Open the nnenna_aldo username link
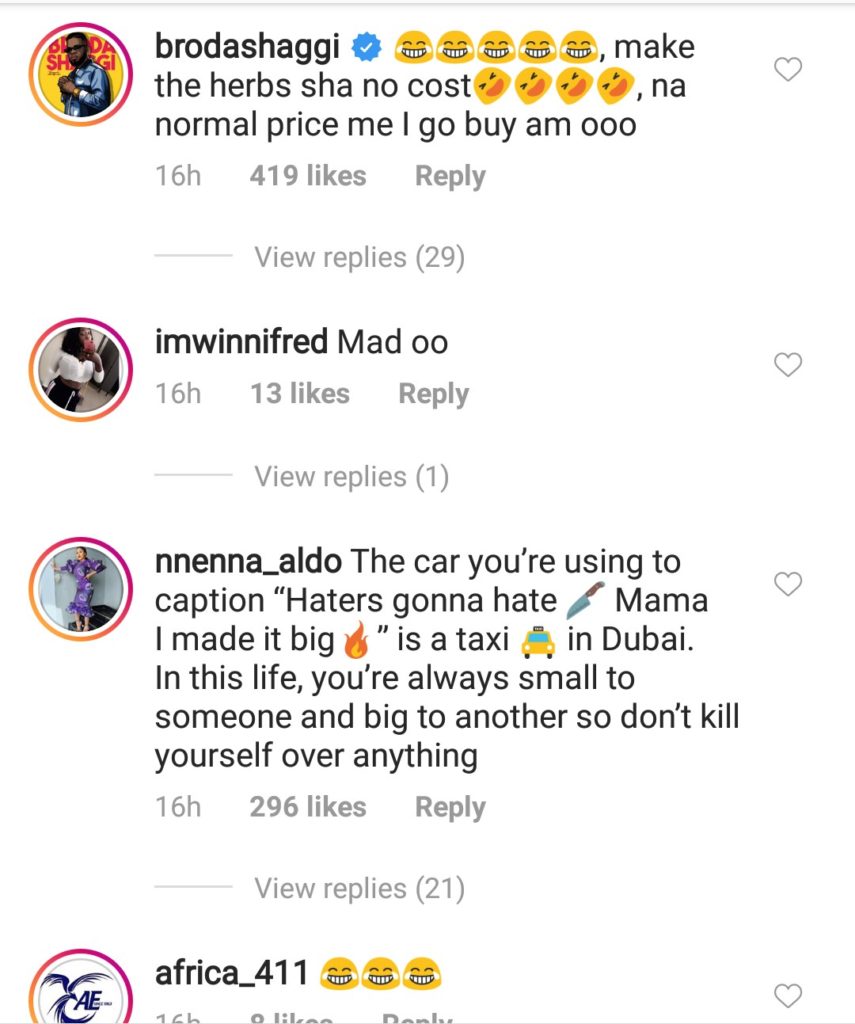The width and height of the screenshot is (855, 1024). click(249, 562)
